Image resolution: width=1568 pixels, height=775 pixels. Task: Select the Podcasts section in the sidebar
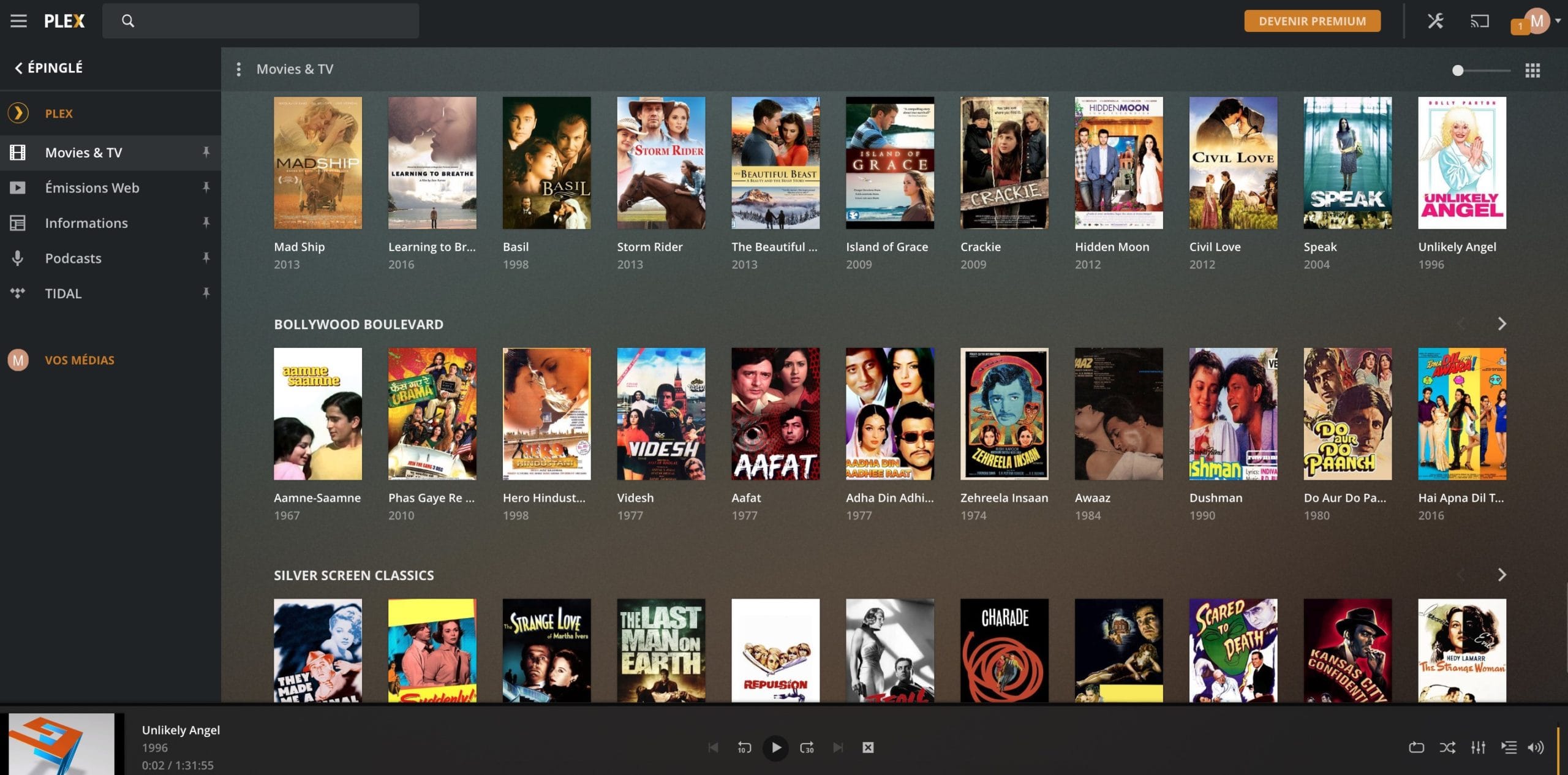click(73, 258)
